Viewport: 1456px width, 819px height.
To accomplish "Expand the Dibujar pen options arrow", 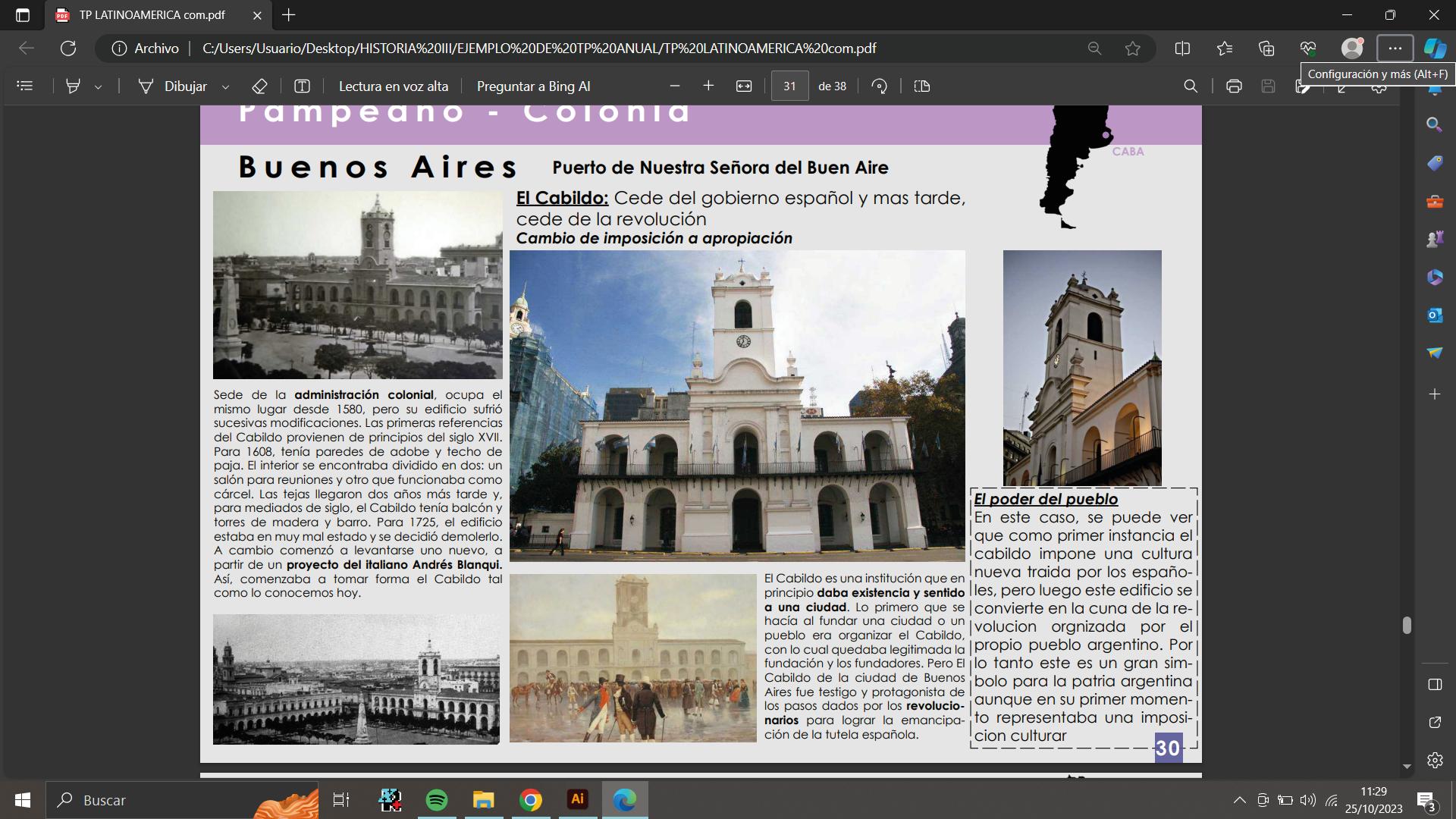I will (x=225, y=87).
